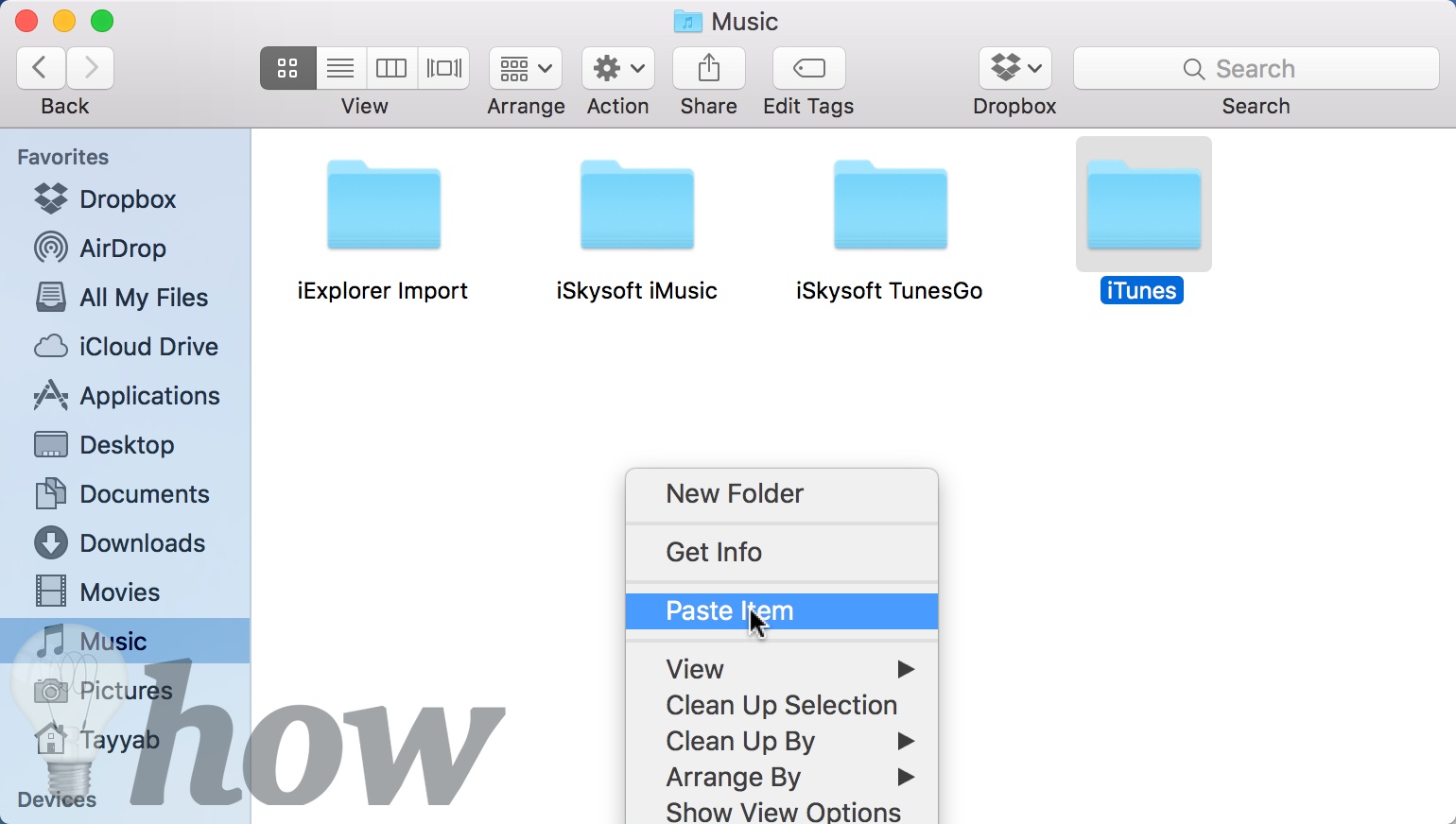Open All My Files in sidebar

click(x=125, y=298)
